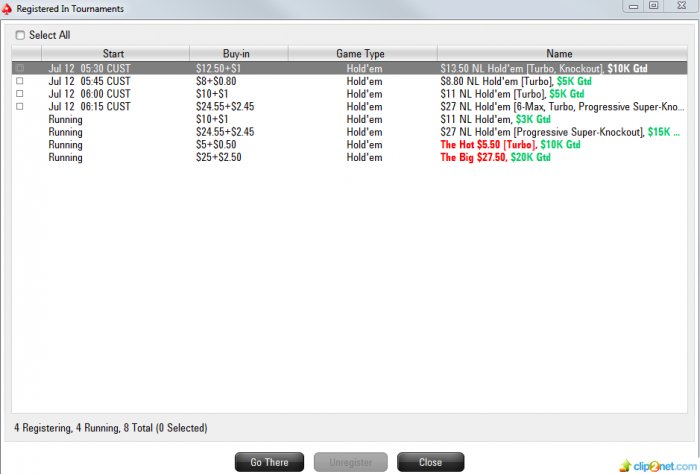Click 'Running' status of the $5+$0.50 row
This screenshot has width=700, height=474.
[x=65, y=145]
